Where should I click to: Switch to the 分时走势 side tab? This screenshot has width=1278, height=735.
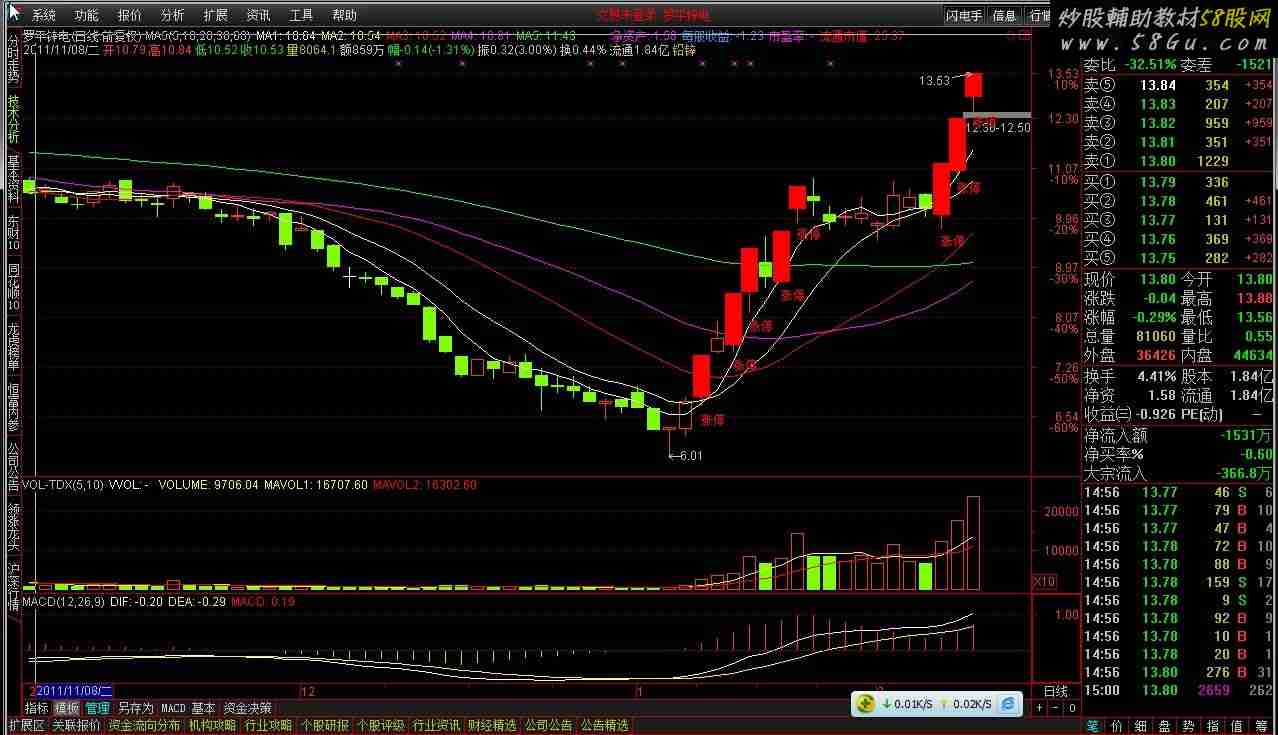pos(13,57)
